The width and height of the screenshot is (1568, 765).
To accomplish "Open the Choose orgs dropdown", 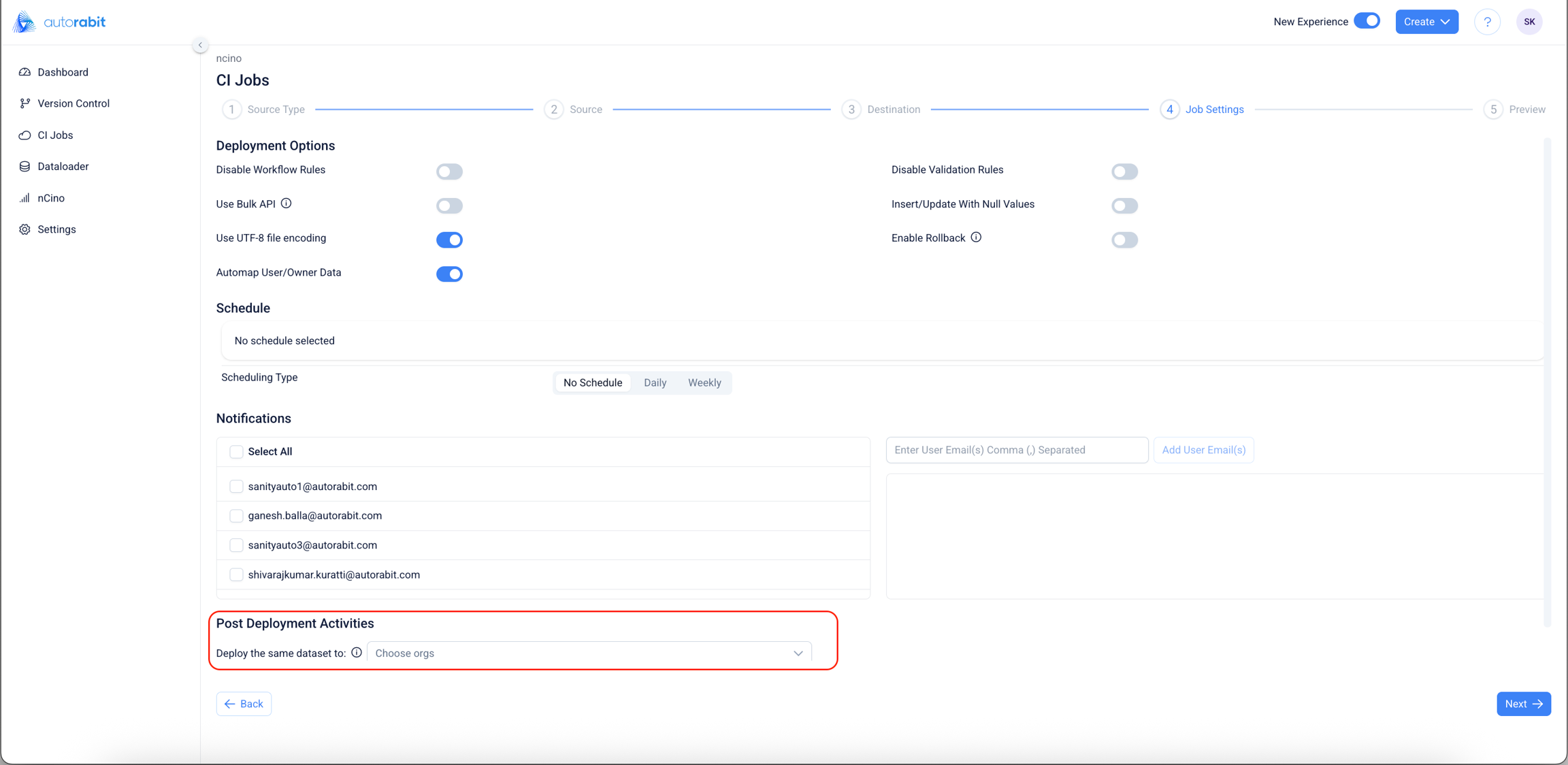I will [x=589, y=653].
